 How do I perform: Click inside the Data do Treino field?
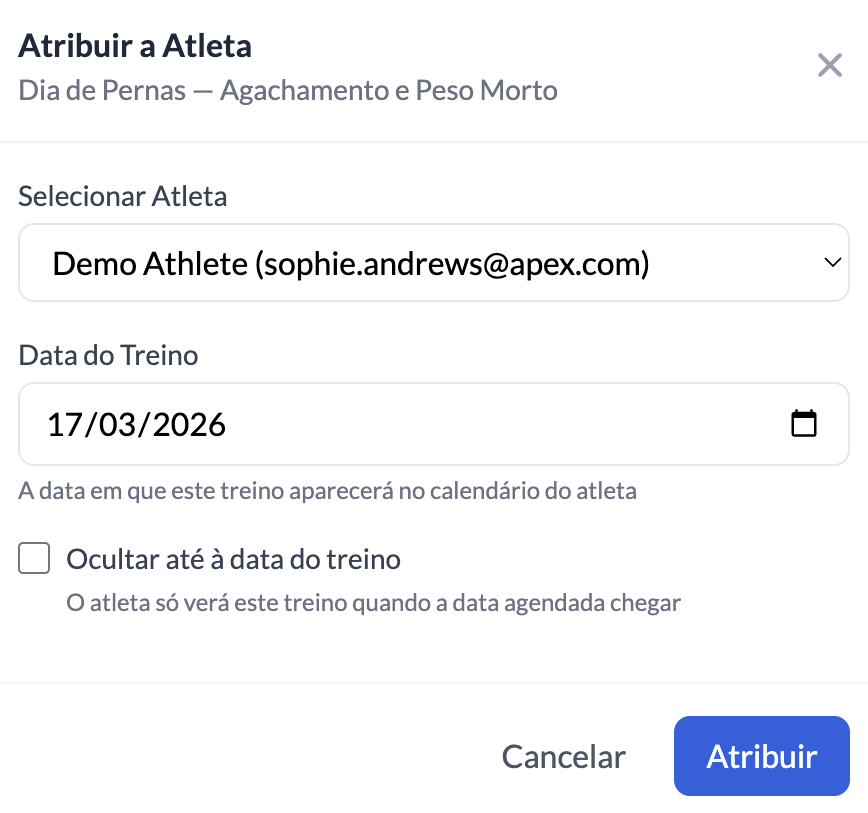click(x=400, y=423)
